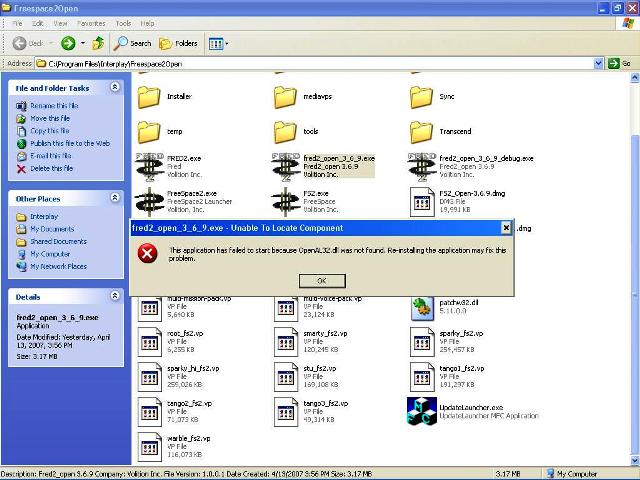Click E-mail this file link
This screenshot has width=640, height=480.
51,156
